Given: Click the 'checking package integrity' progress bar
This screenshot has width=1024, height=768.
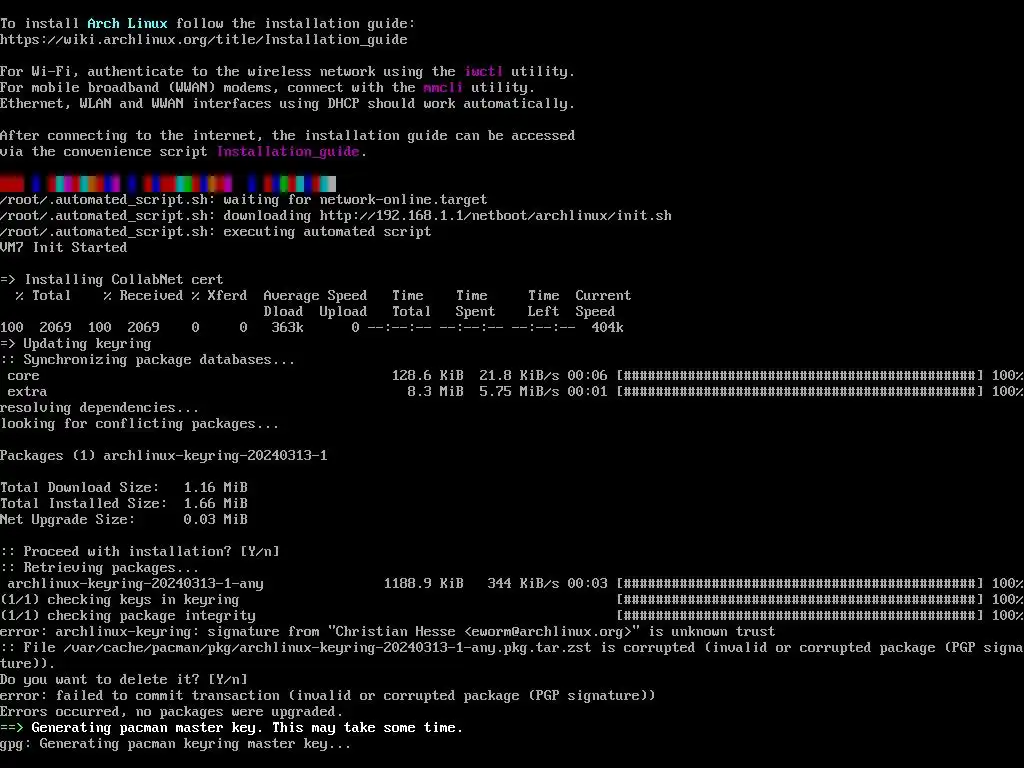Looking at the screenshot, I should pos(800,615).
